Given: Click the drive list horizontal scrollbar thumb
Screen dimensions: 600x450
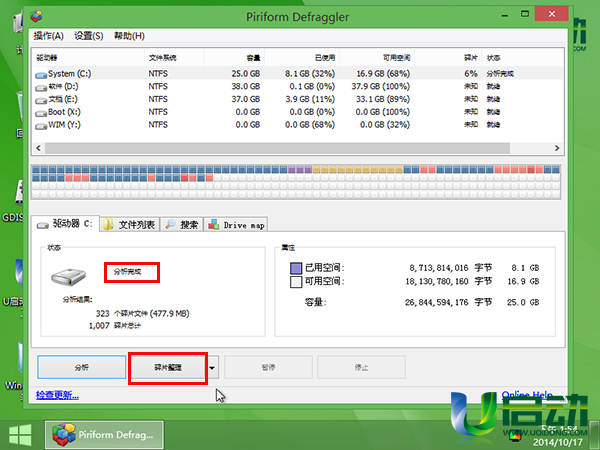Looking at the screenshot, I should click(277, 148).
